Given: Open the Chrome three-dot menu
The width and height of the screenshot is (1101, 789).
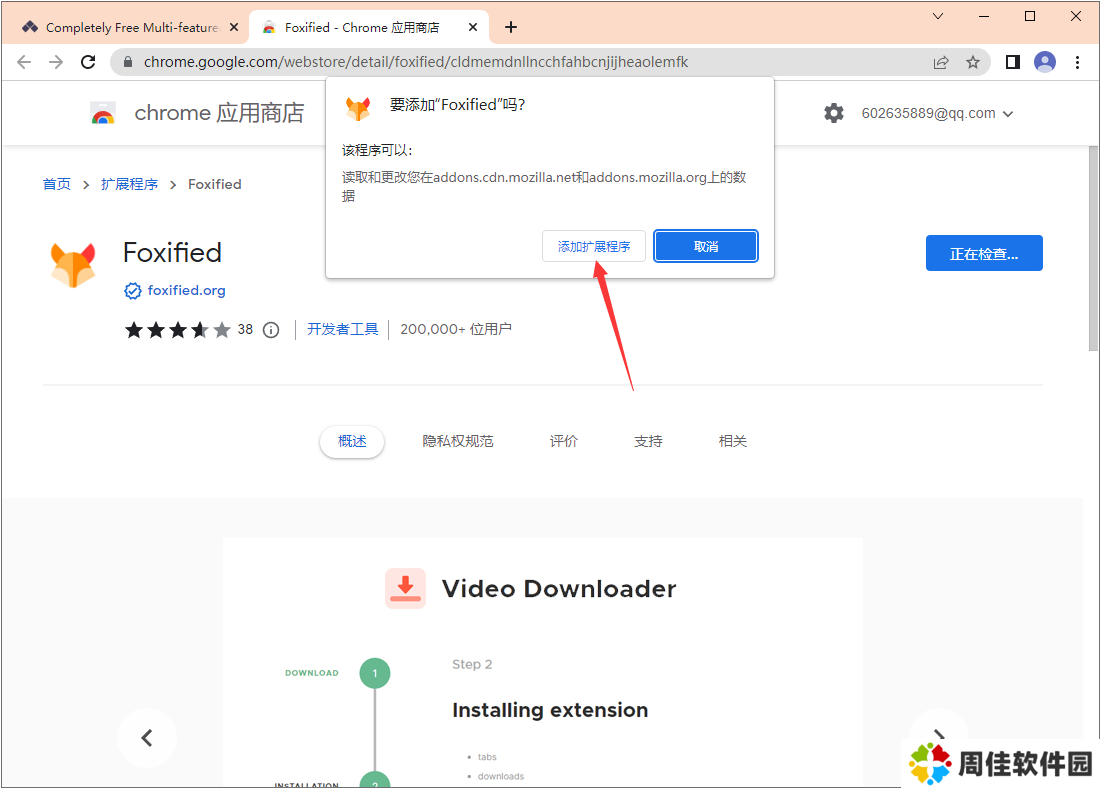Looking at the screenshot, I should coord(1077,62).
